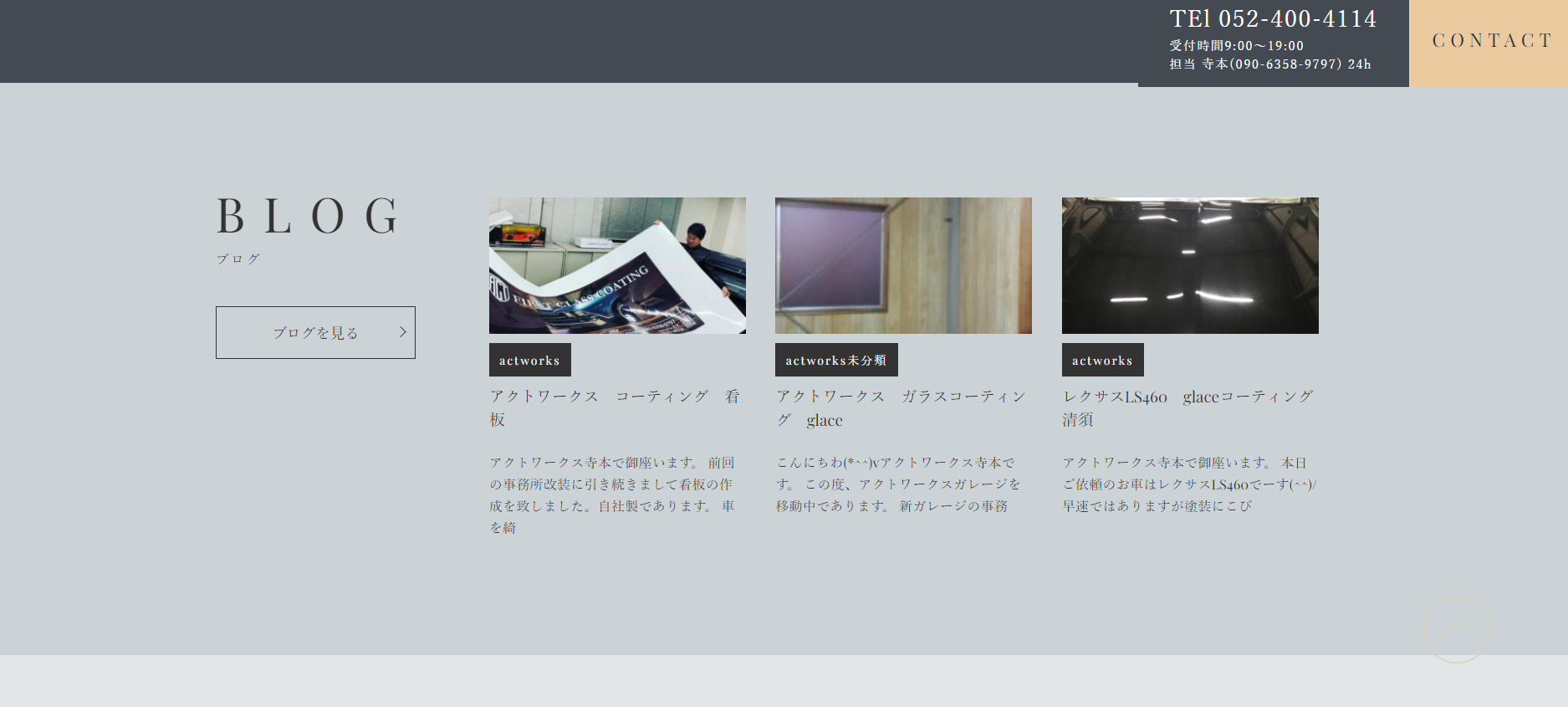Click reception hours 受付時間9:00～19:00 text
1568x707 pixels.
[x=1237, y=46]
